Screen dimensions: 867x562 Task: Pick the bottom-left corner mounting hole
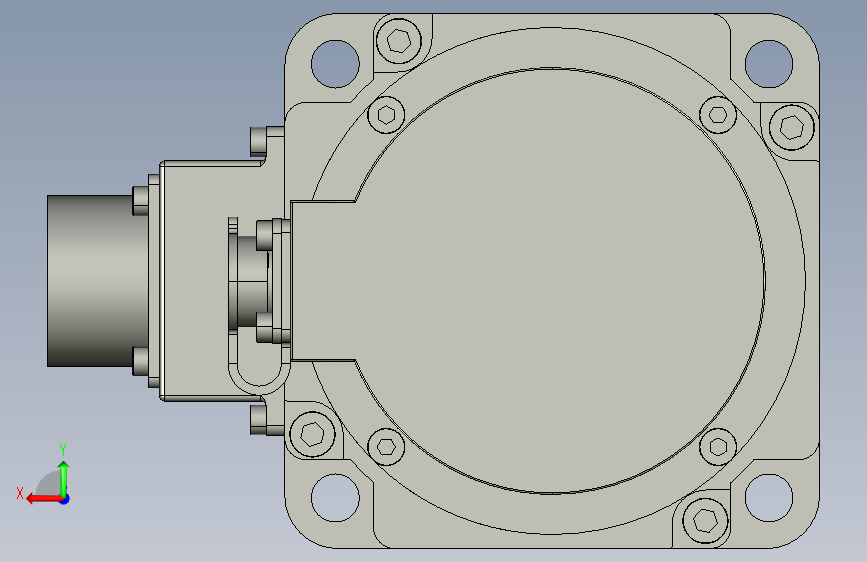pos(335,497)
